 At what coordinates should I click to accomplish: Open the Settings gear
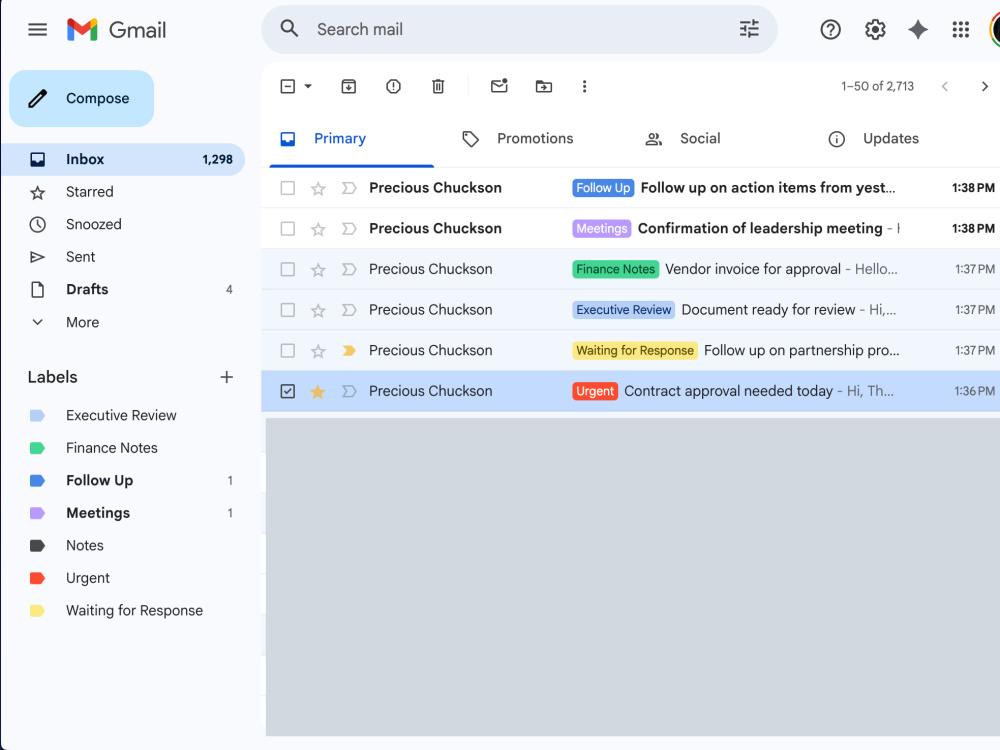point(875,29)
